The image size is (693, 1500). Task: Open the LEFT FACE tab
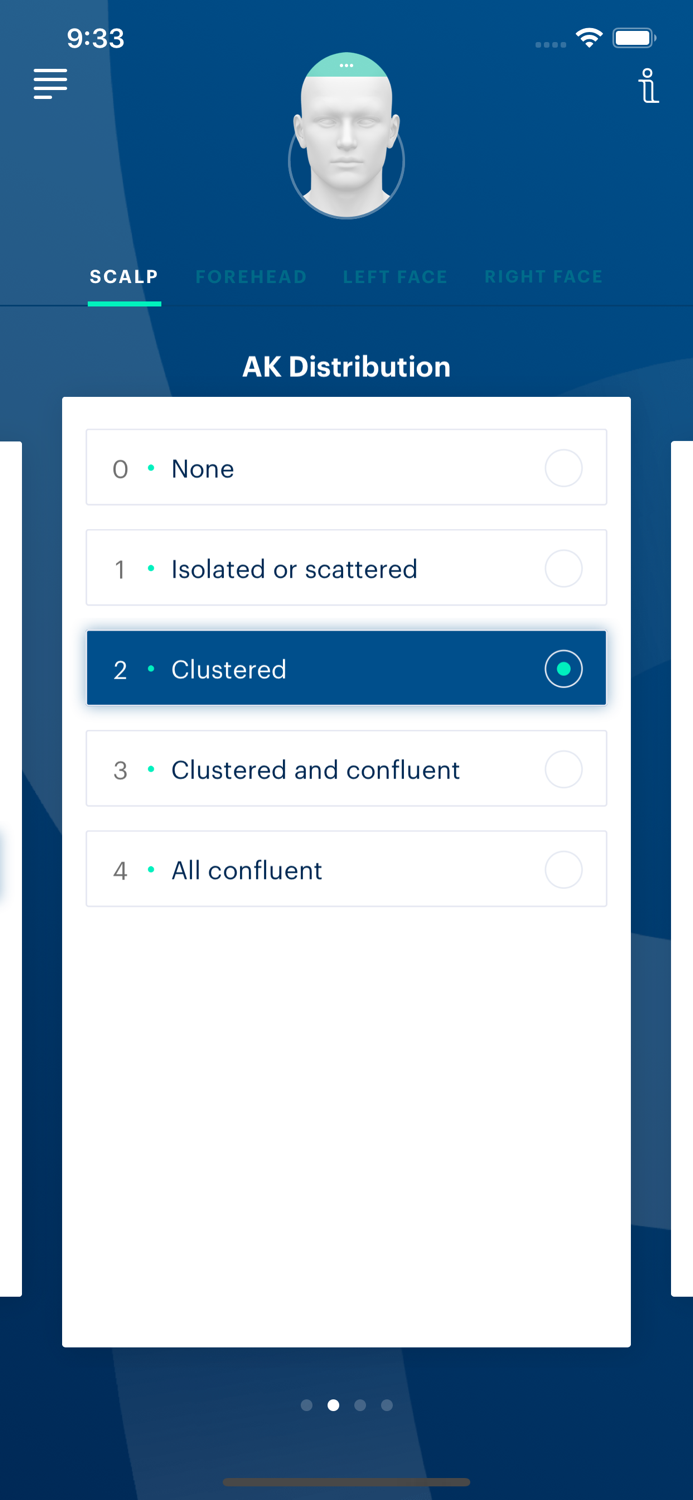[x=395, y=277]
